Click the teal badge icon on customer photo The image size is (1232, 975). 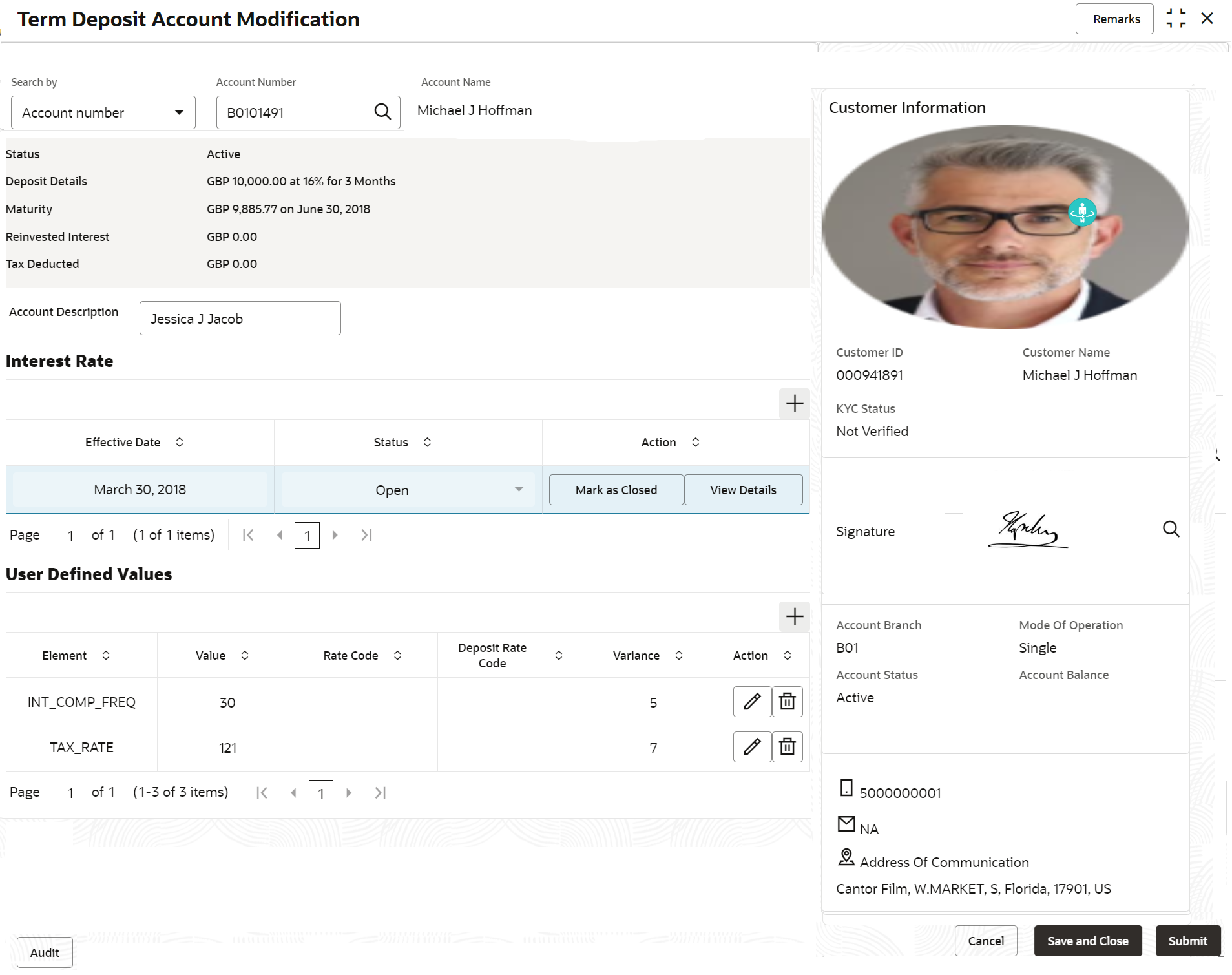pos(1082,212)
